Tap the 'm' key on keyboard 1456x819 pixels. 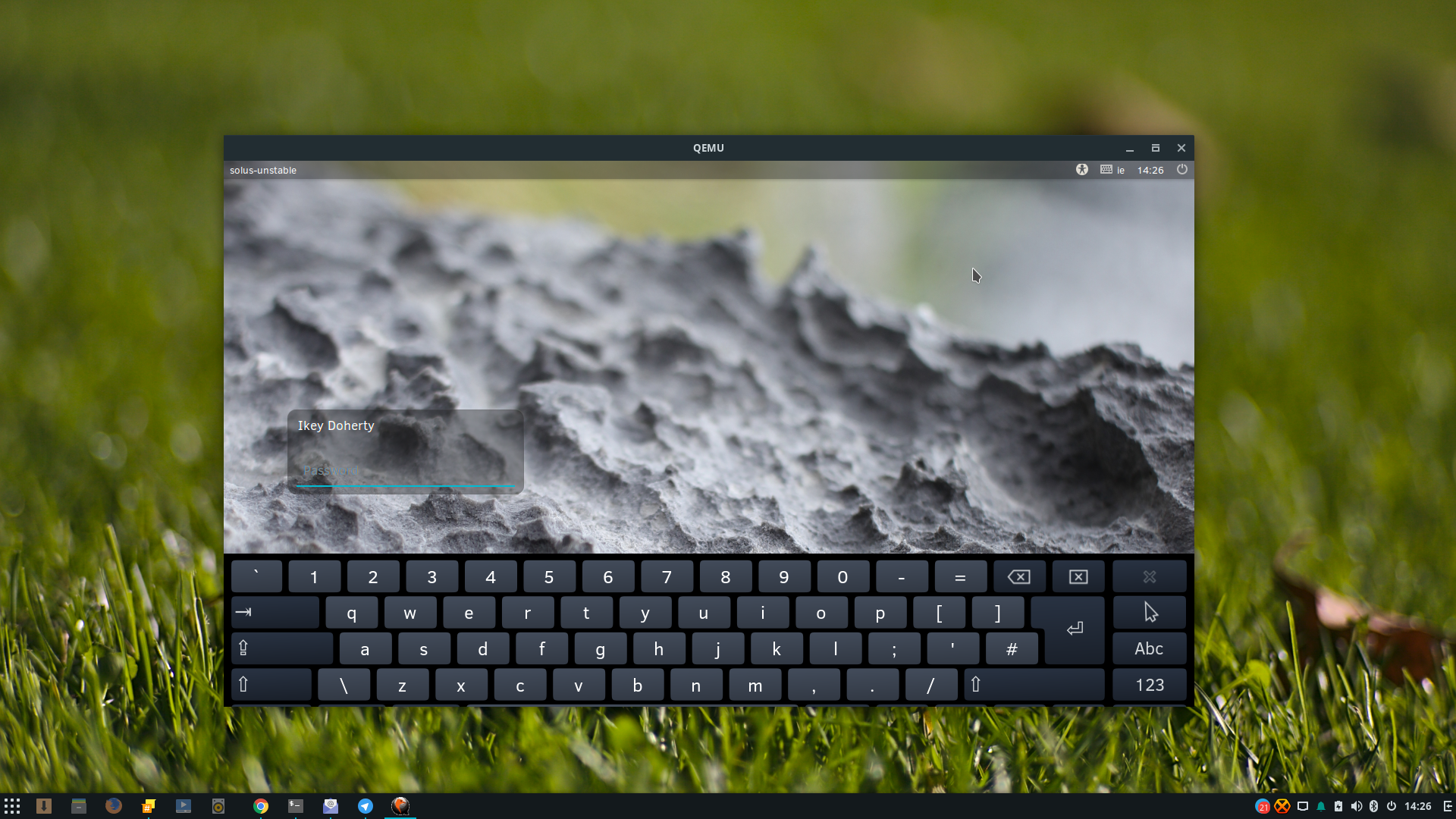point(755,685)
